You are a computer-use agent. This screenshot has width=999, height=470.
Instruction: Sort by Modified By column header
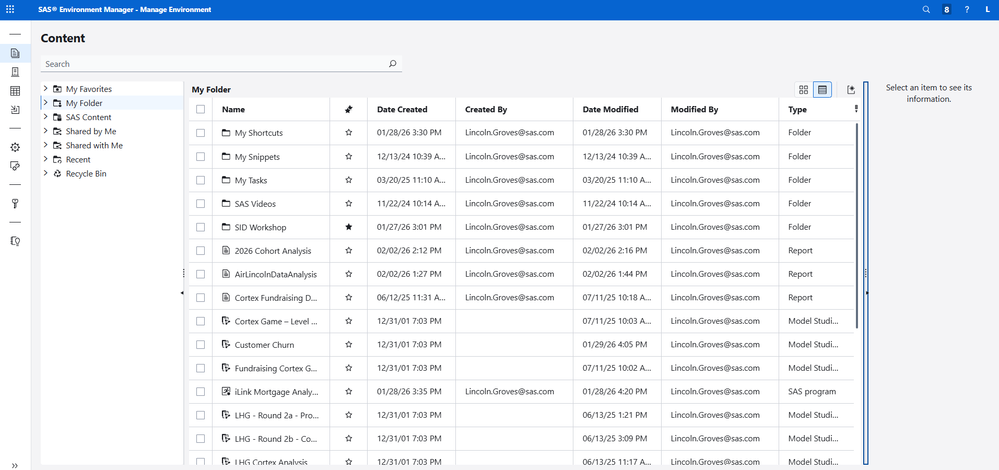point(694,110)
